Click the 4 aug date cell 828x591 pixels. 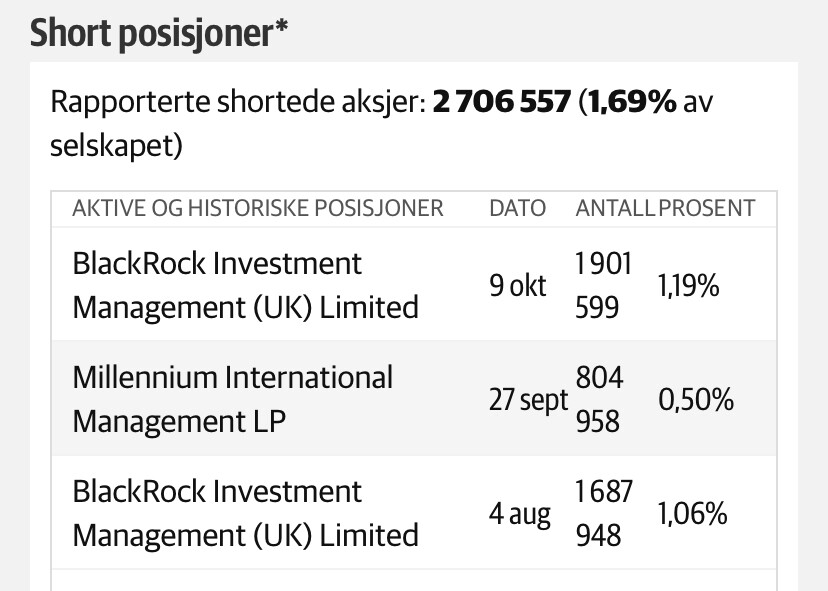(520, 514)
